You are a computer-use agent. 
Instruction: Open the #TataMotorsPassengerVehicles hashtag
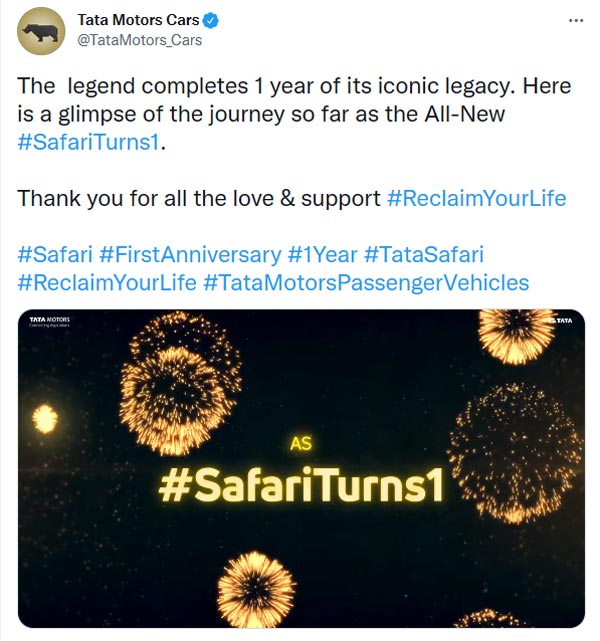click(366, 283)
